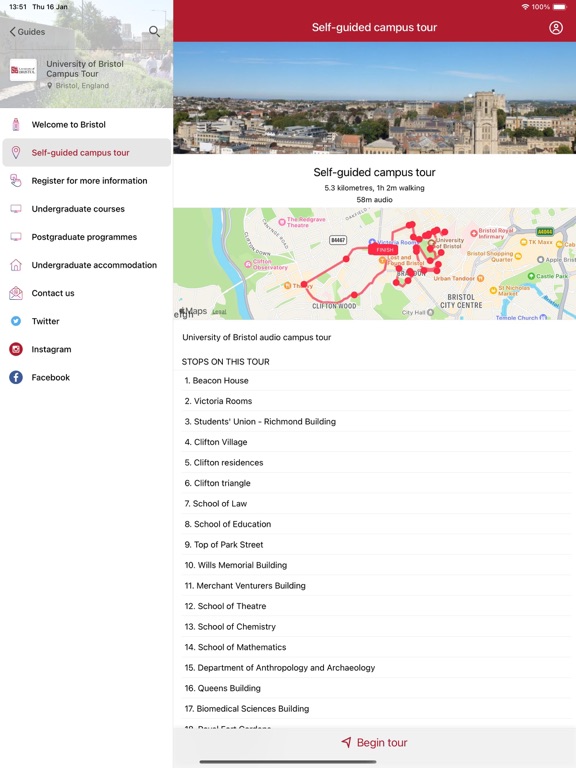Tap the Begin tour navigation arrow icon
This screenshot has width=576, height=768.
click(x=346, y=743)
